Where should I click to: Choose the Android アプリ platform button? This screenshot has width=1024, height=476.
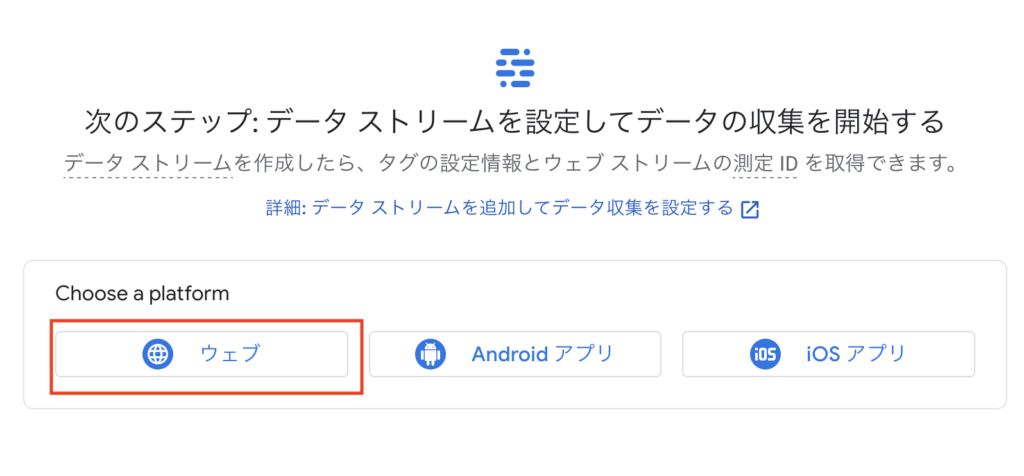(x=515, y=354)
